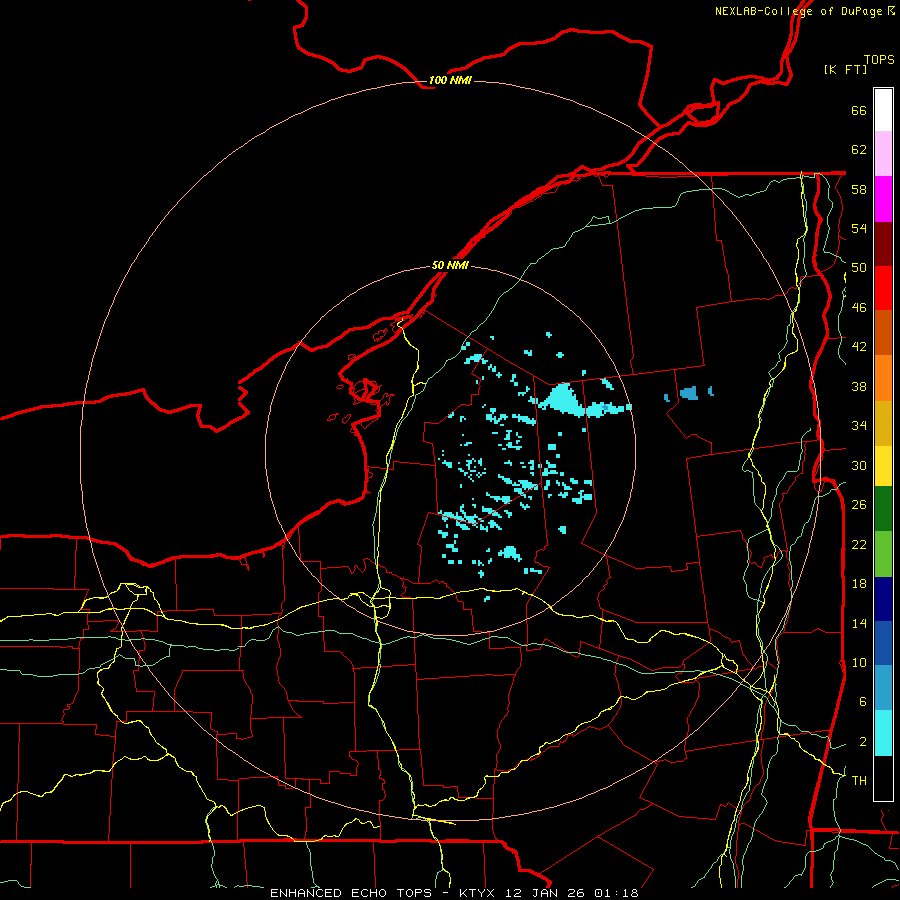
Task: Select the dark green legend swatch
Action: click(x=883, y=508)
